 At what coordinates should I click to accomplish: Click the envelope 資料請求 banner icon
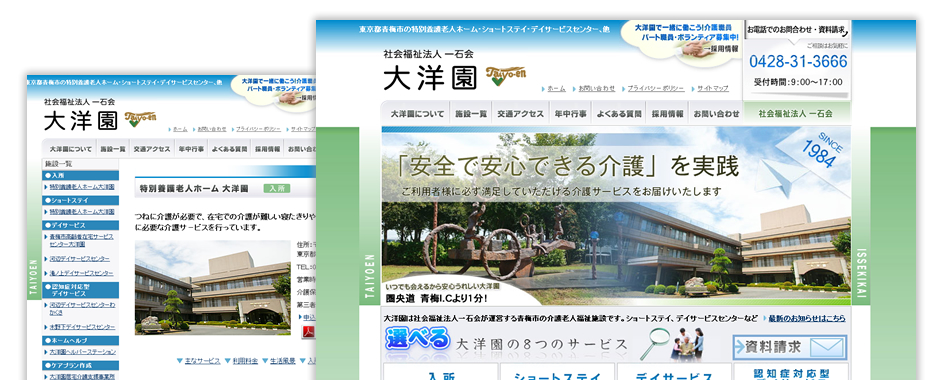pos(790,347)
